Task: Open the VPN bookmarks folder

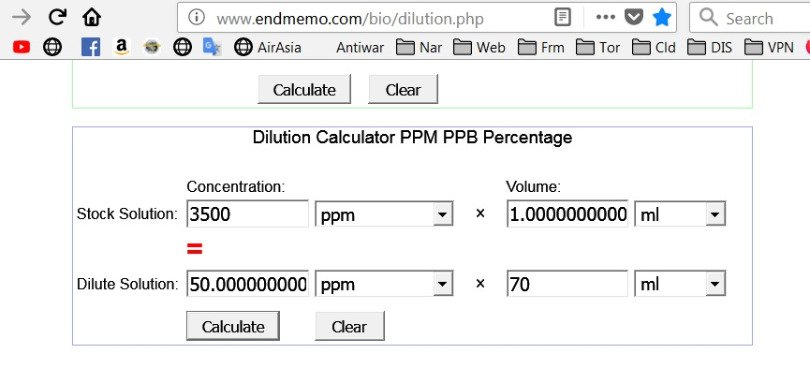Action: pyautogui.click(x=769, y=48)
